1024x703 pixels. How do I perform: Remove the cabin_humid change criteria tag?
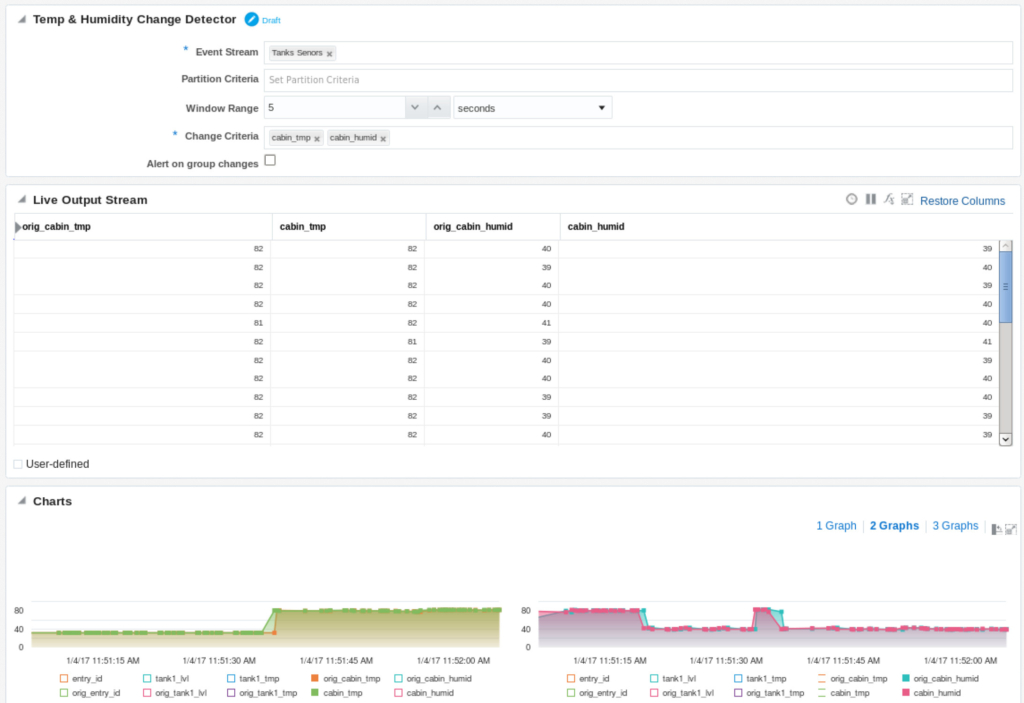[383, 139]
